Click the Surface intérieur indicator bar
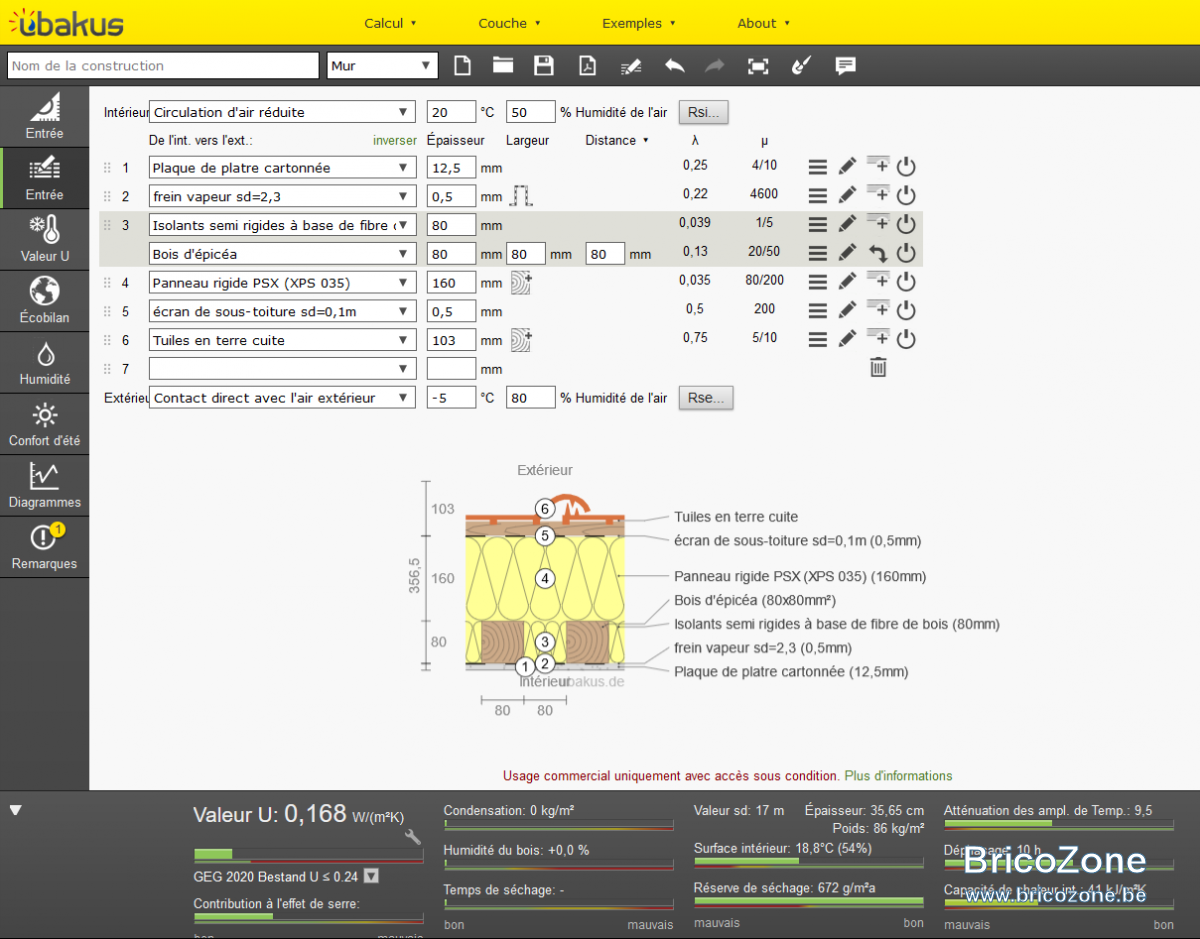 [808, 862]
